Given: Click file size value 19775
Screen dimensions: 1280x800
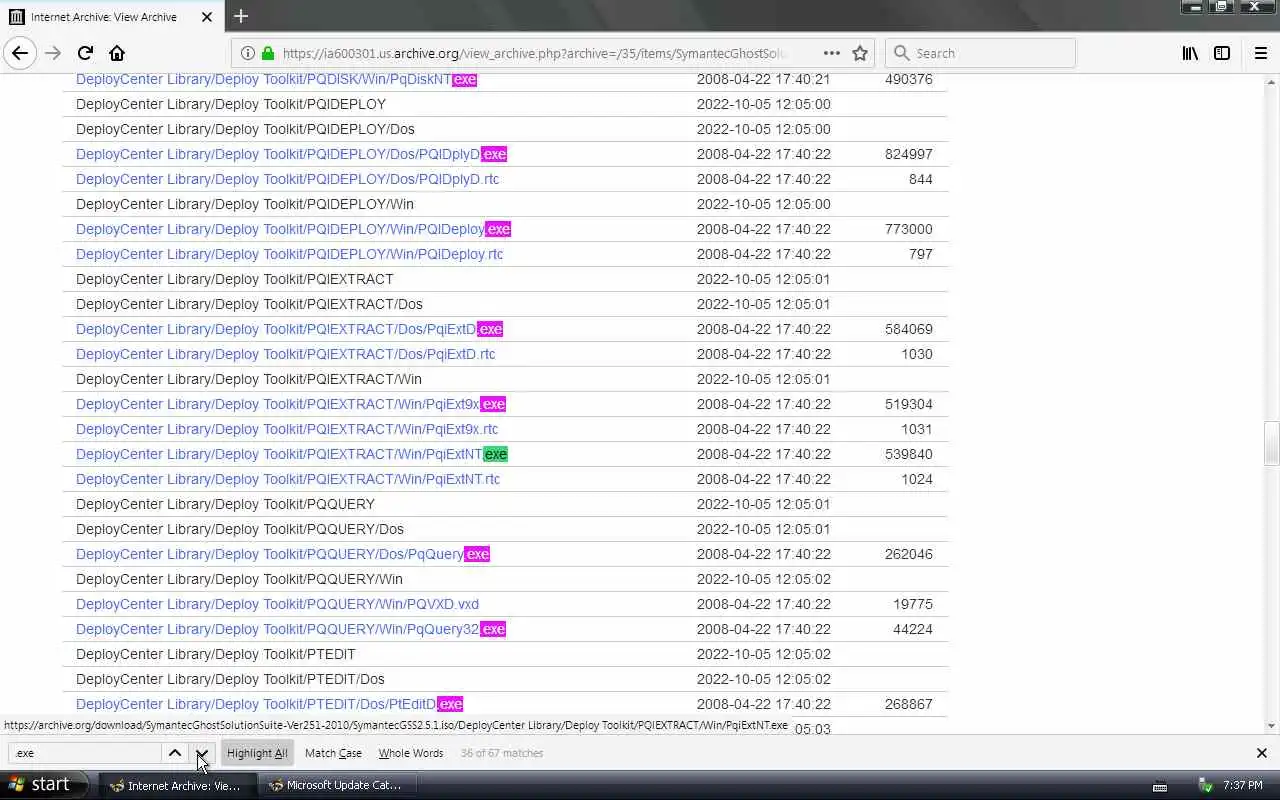Looking at the screenshot, I should [x=912, y=604].
